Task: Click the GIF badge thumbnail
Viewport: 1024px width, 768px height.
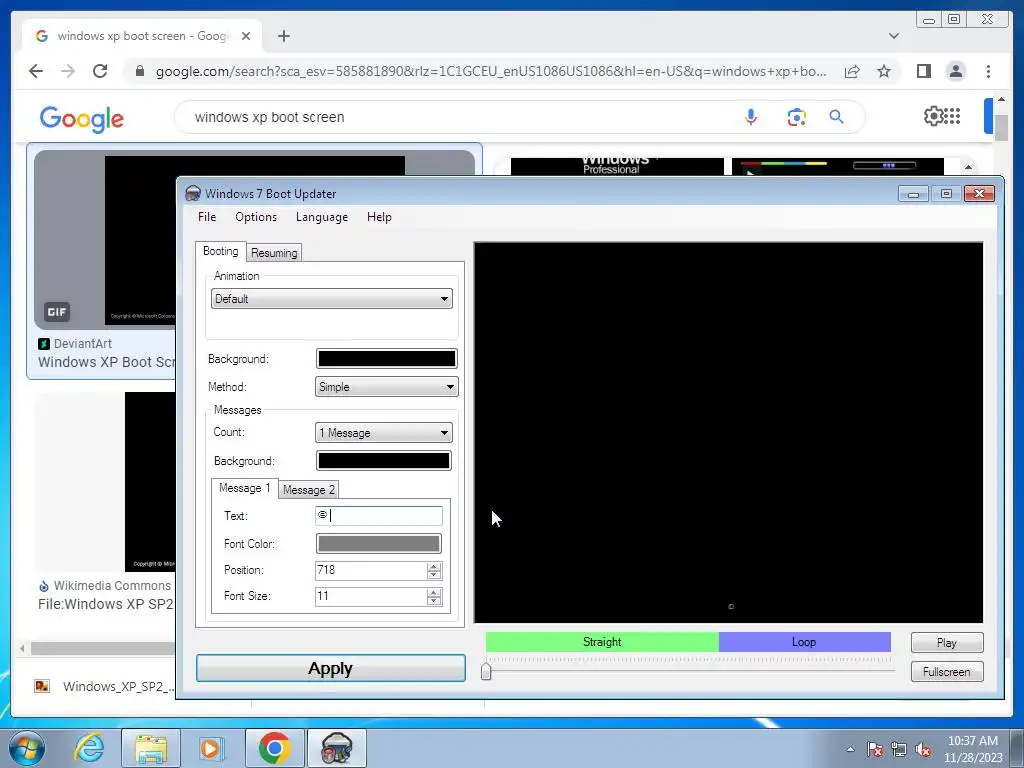Action: coord(57,312)
